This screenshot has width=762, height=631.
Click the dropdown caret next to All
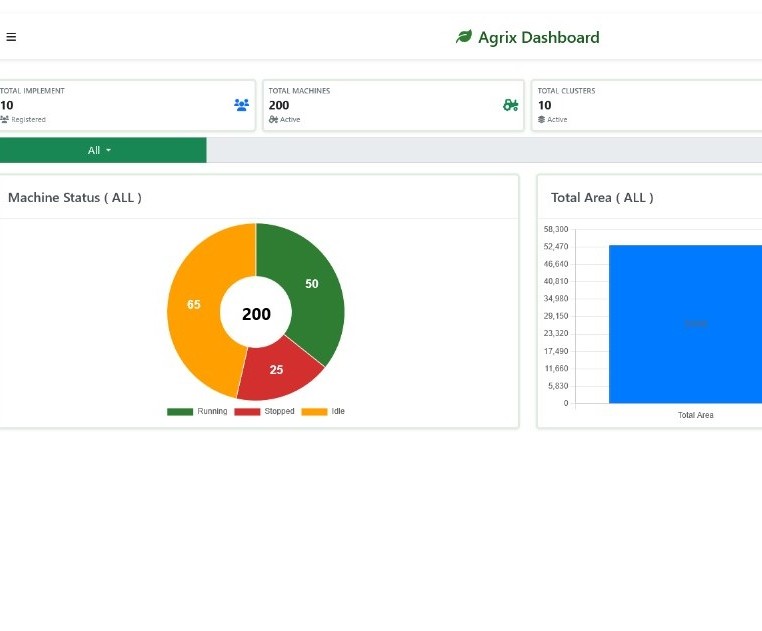pyautogui.click(x=108, y=151)
